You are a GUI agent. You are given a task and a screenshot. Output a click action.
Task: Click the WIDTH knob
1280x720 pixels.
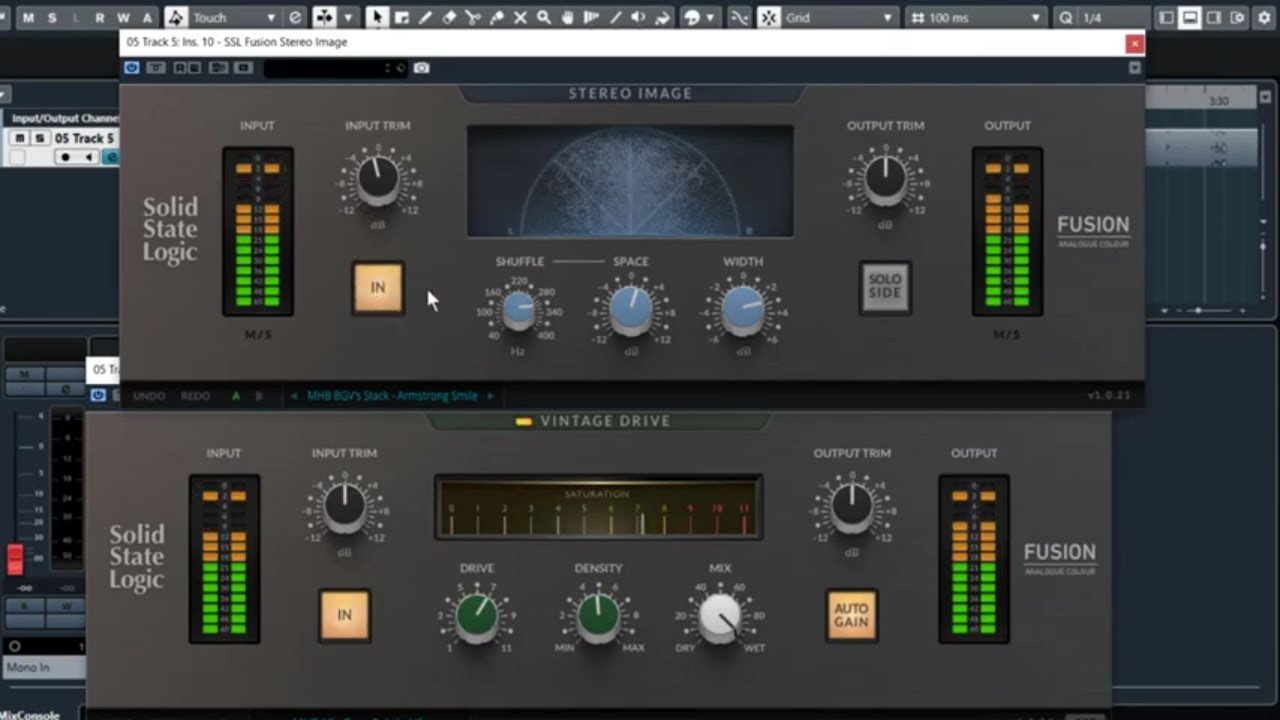(743, 310)
